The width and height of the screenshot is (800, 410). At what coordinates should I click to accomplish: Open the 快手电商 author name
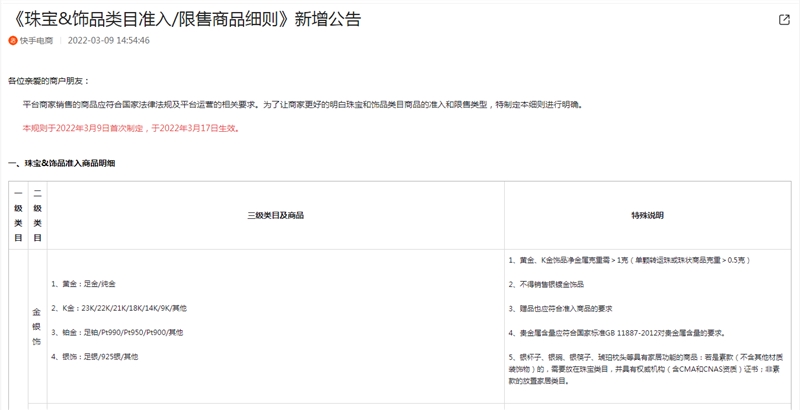click(38, 41)
